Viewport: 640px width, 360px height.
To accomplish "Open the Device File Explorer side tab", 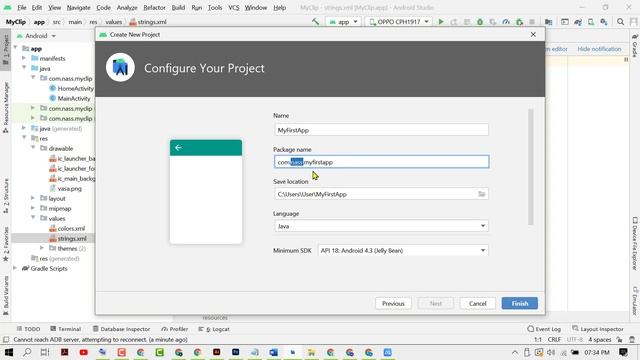I will coord(635,244).
